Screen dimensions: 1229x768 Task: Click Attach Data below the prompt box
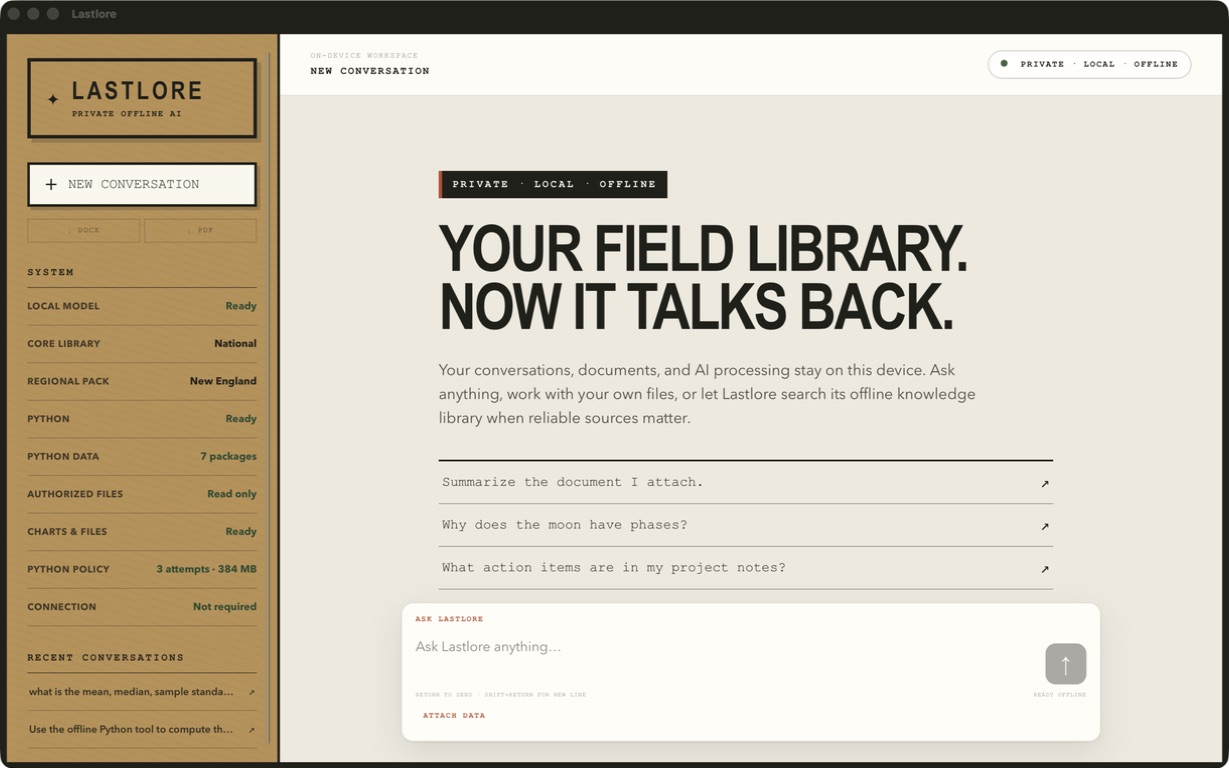click(454, 716)
